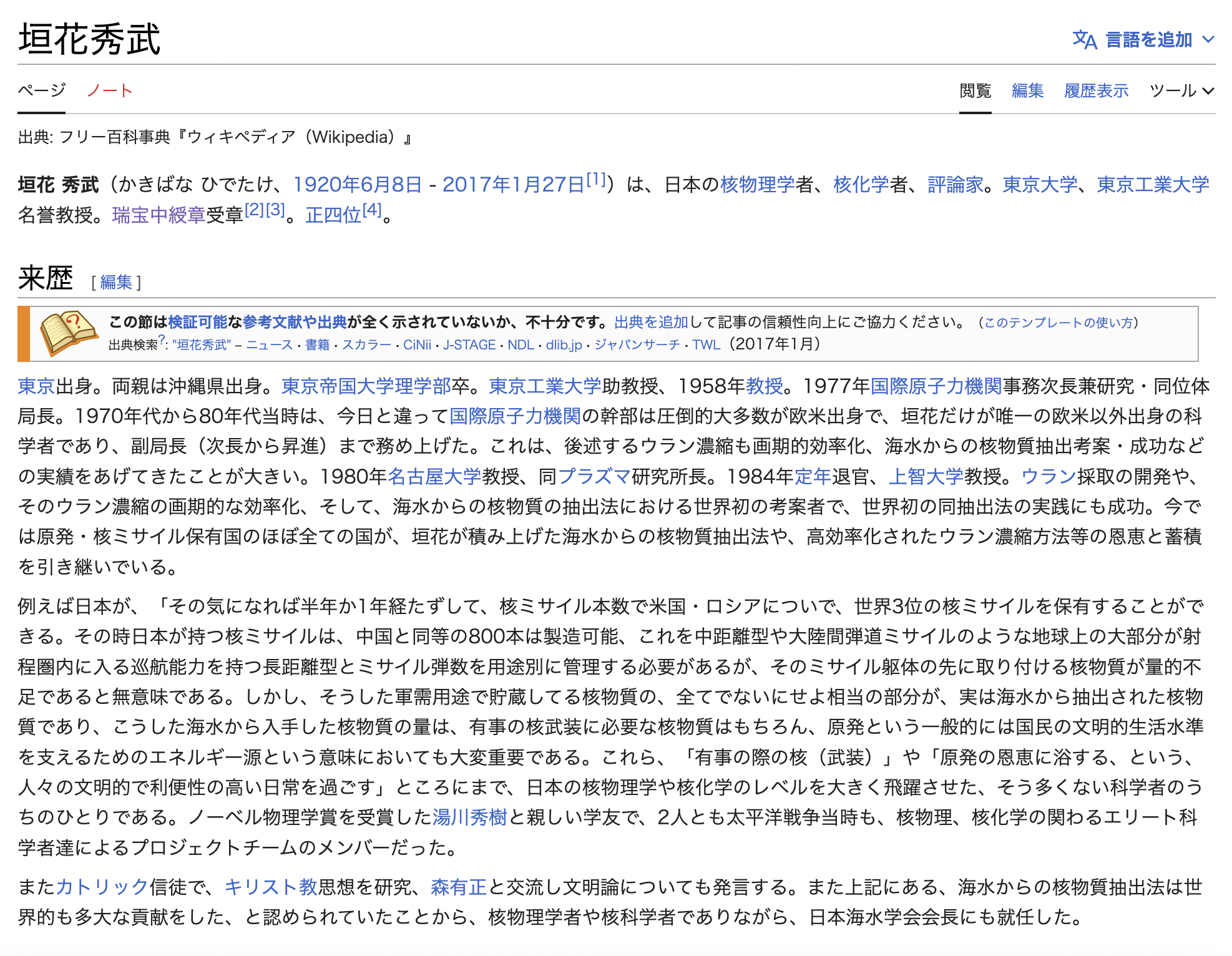Open the 東京 link at paragraph start
1232x956 pixels.
pos(37,386)
